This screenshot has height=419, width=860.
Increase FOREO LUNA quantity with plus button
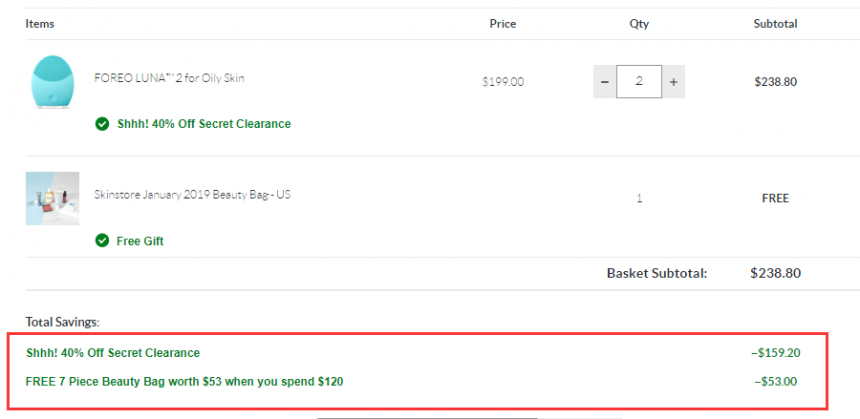674,82
